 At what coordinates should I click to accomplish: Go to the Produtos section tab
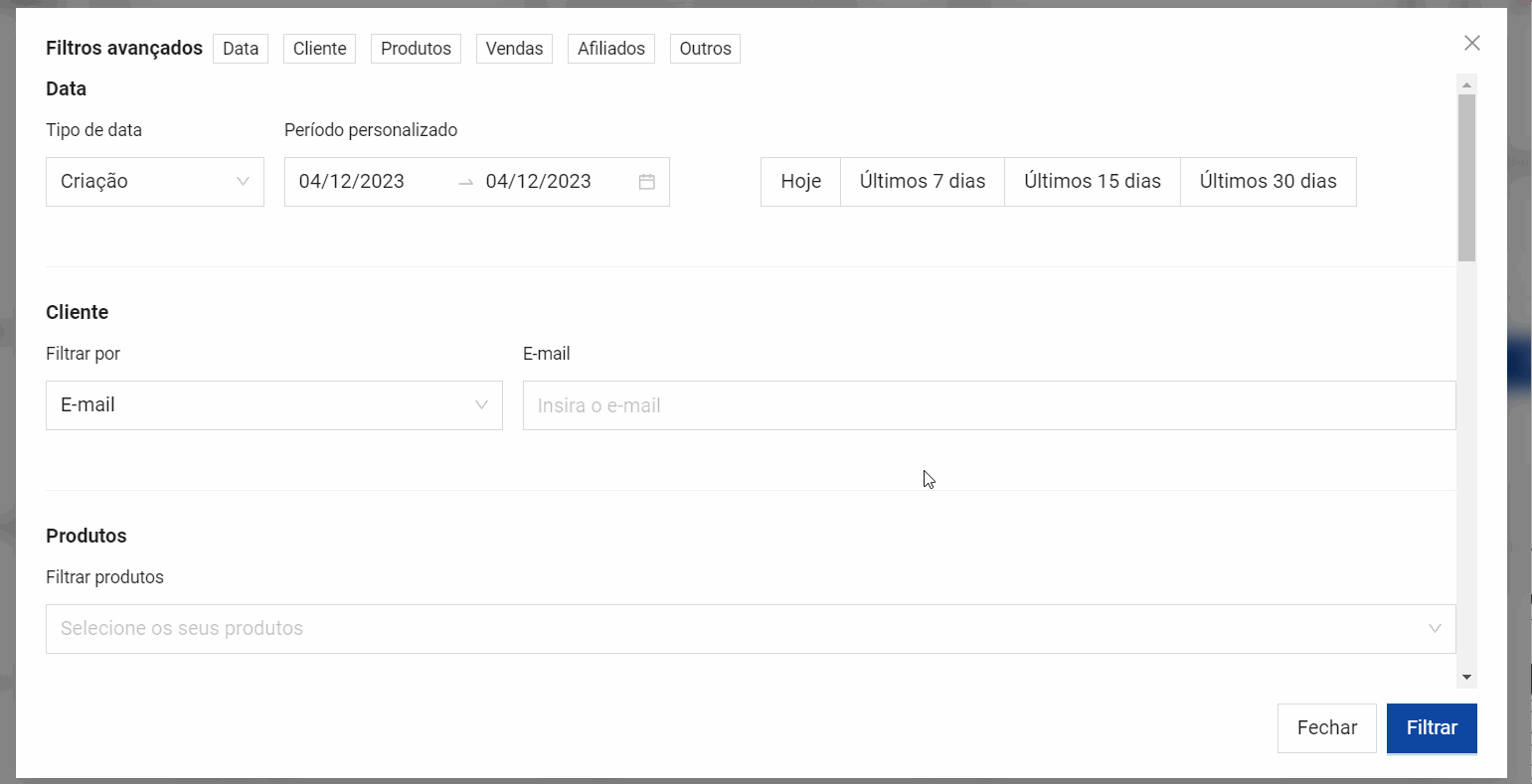416,49
